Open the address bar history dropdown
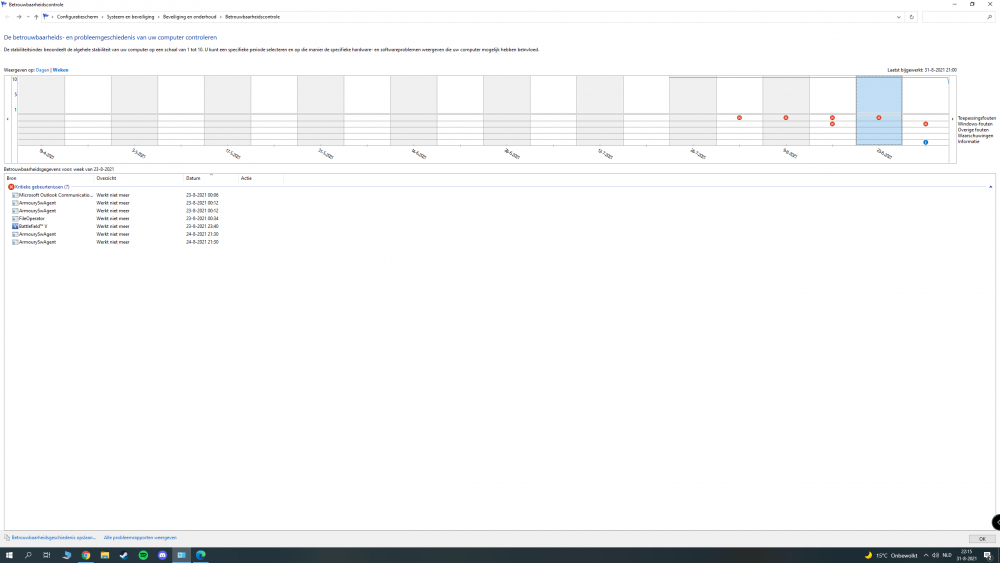This screenshot has height=563, width=1000. click(899, 17)
